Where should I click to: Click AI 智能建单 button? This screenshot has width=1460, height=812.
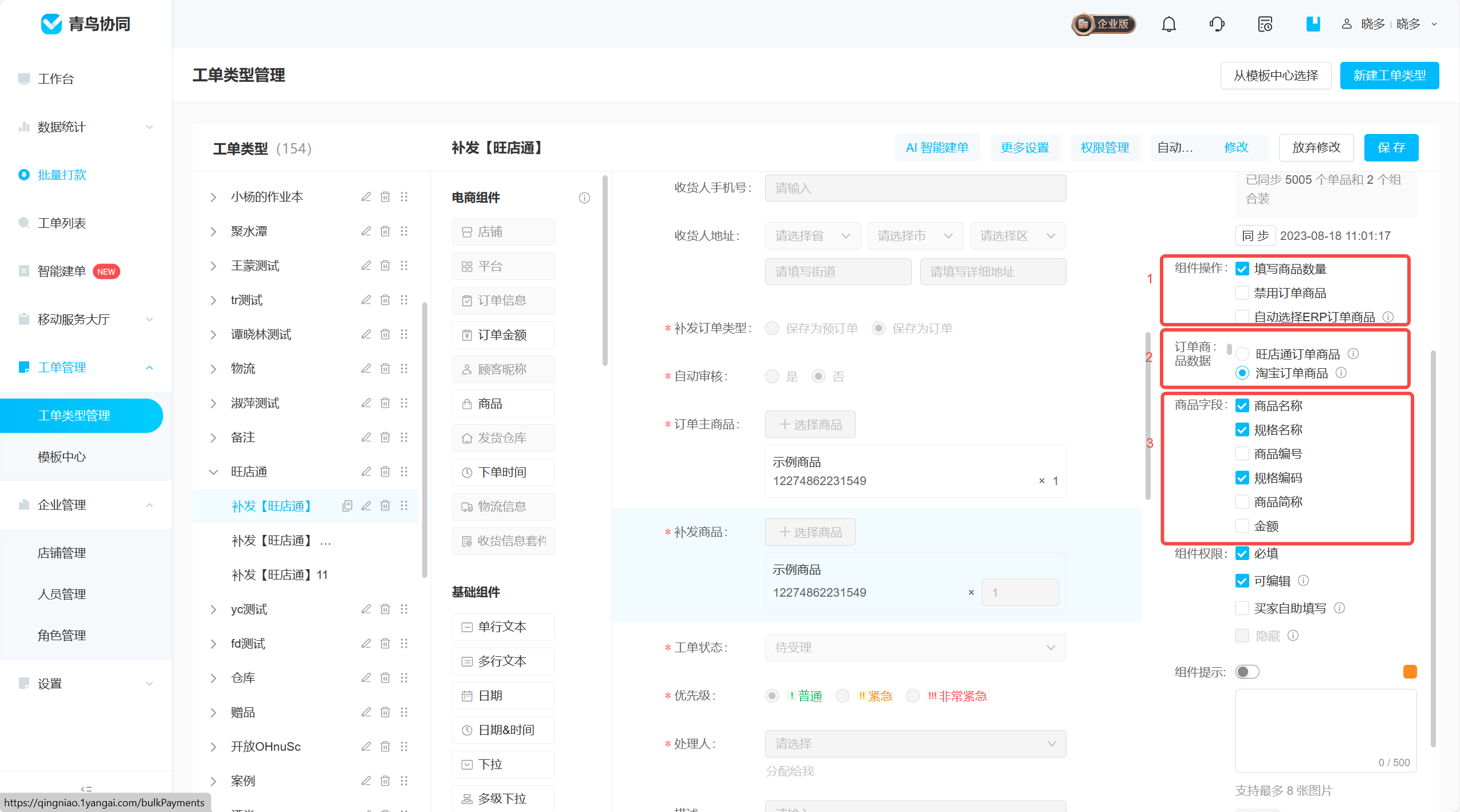937,148
